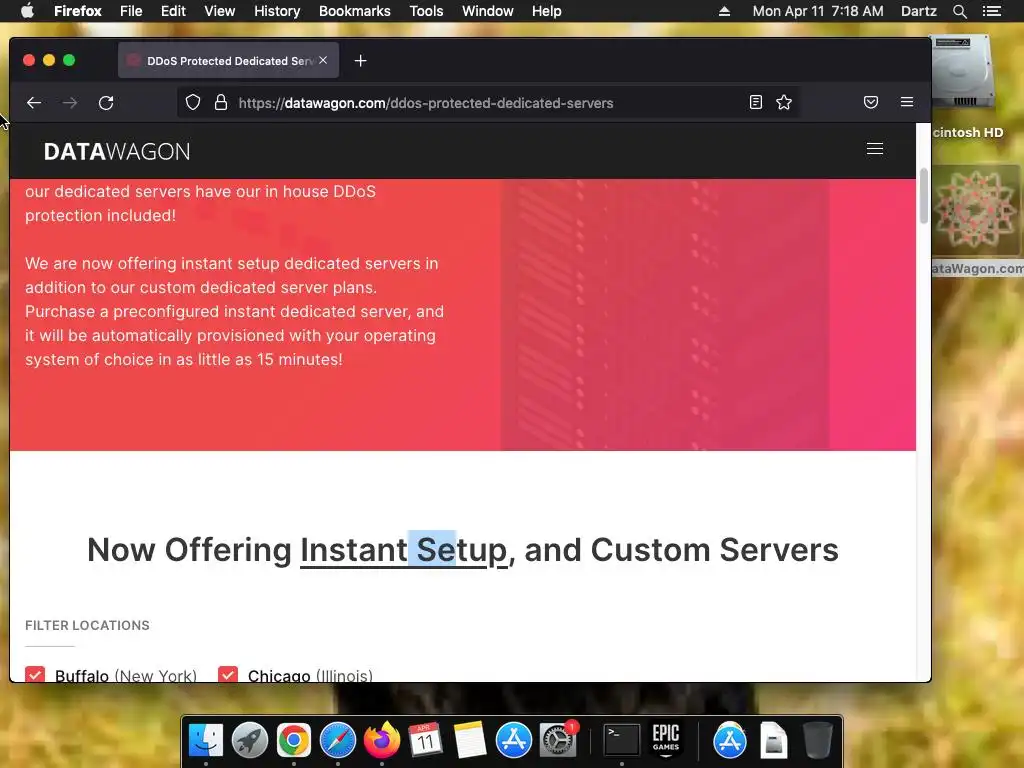1024x768 pixels.
Task: Open Safari compass icon in Dock
Action: (338, 741)
